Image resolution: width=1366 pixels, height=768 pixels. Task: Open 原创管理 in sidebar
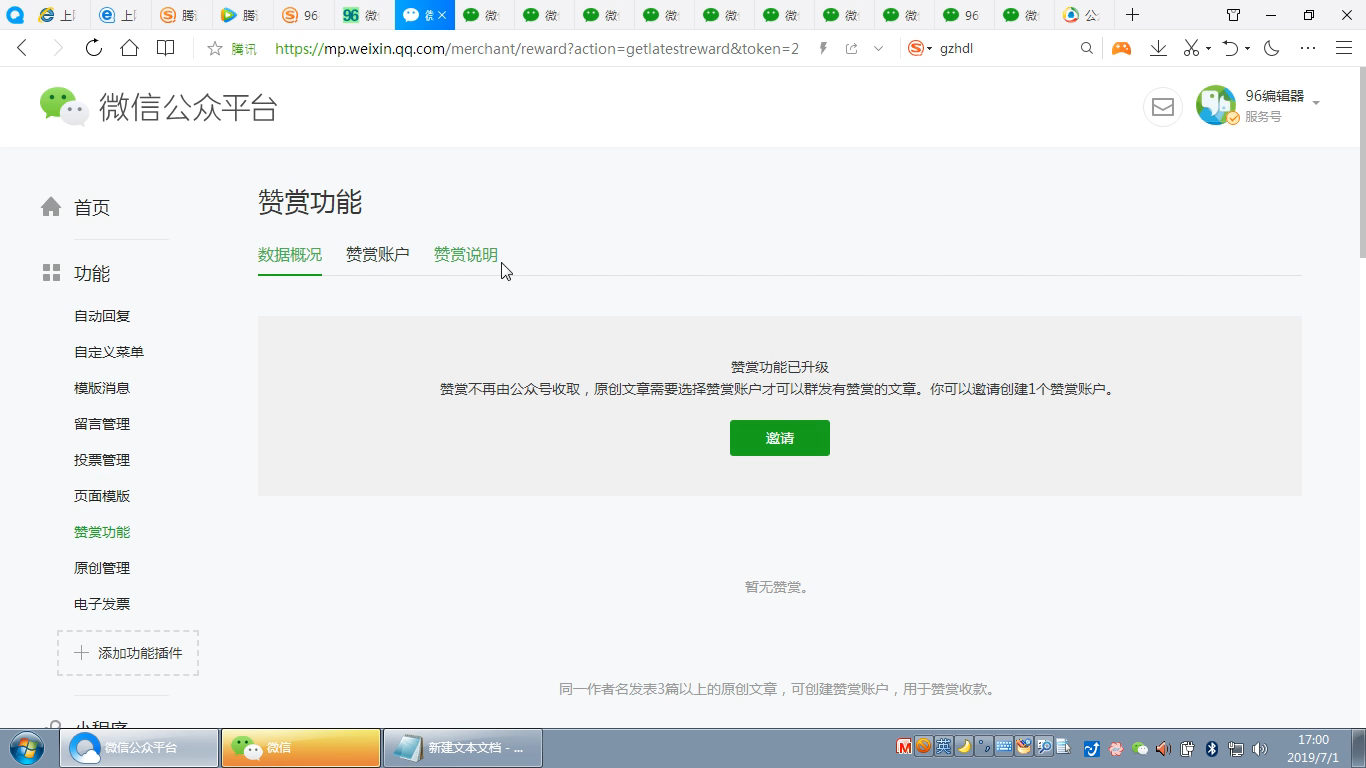click(x=102, y=568)
